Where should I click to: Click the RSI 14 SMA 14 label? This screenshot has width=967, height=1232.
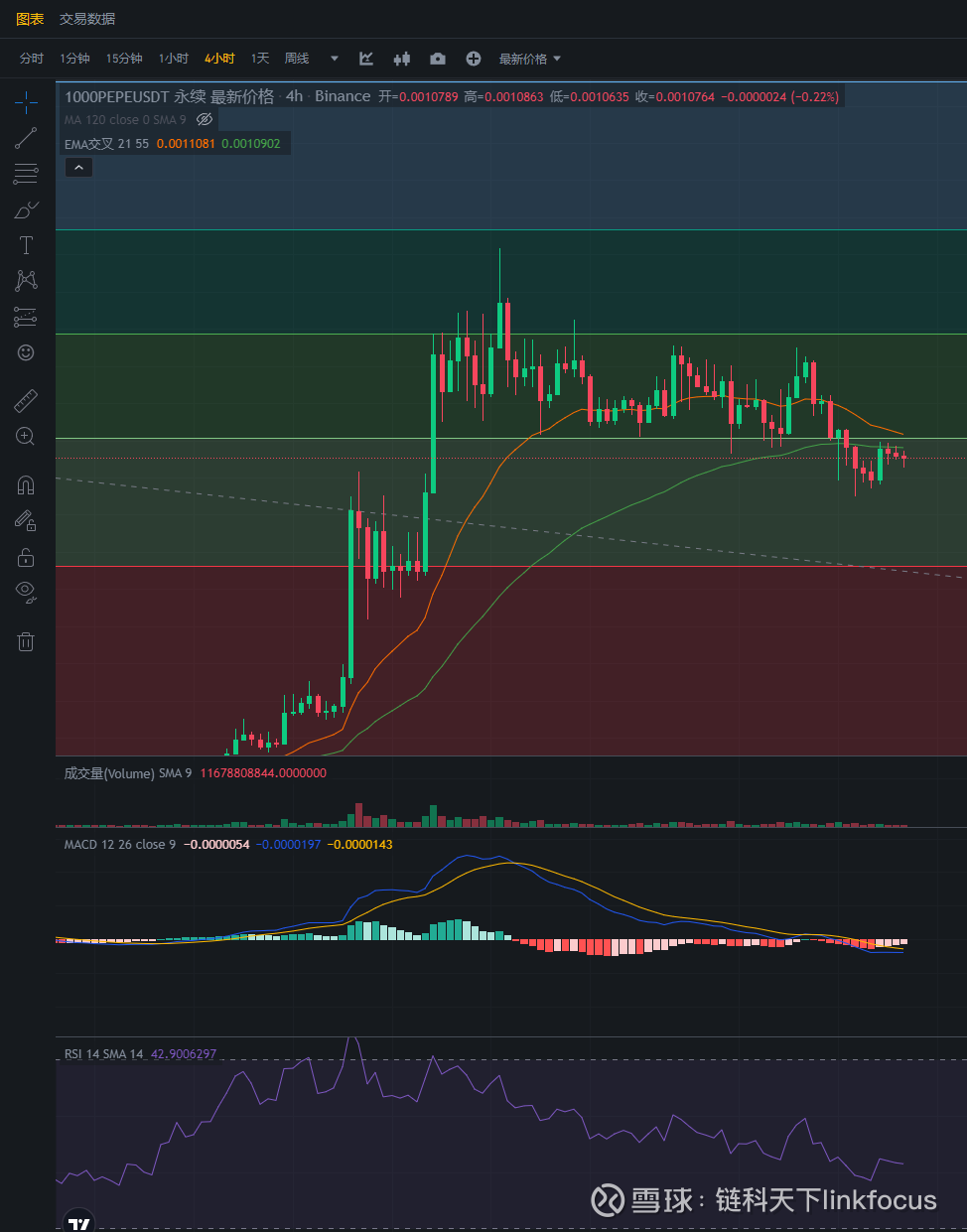(104, 1054)
